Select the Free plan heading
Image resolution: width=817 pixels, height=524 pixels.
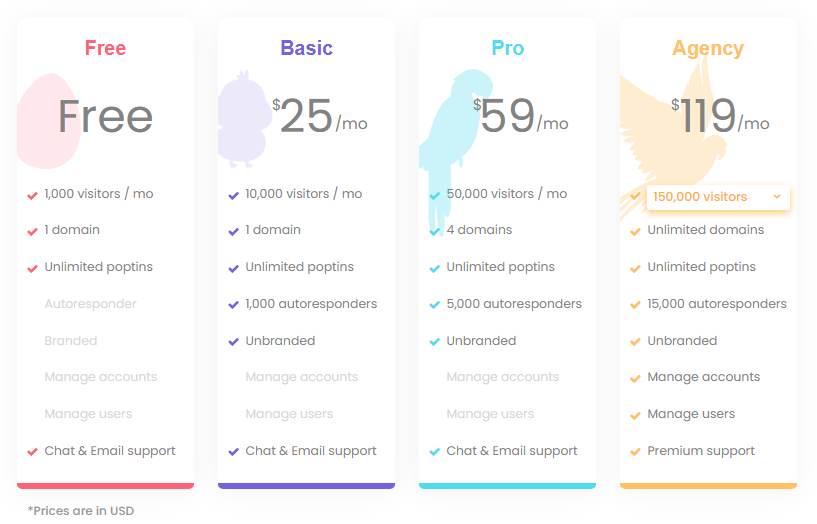pos(105,48)
